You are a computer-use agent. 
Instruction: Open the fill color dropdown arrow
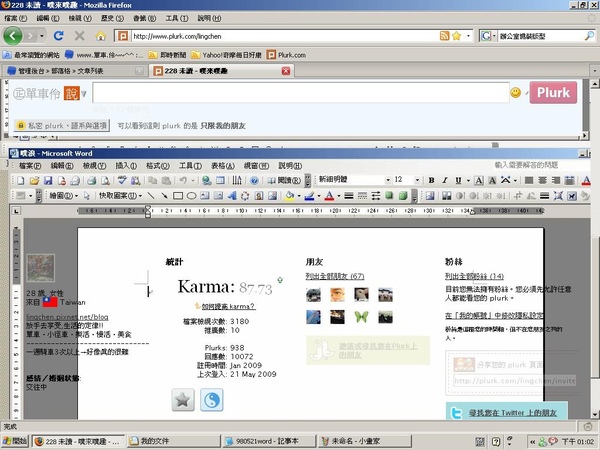coord(299,196)
